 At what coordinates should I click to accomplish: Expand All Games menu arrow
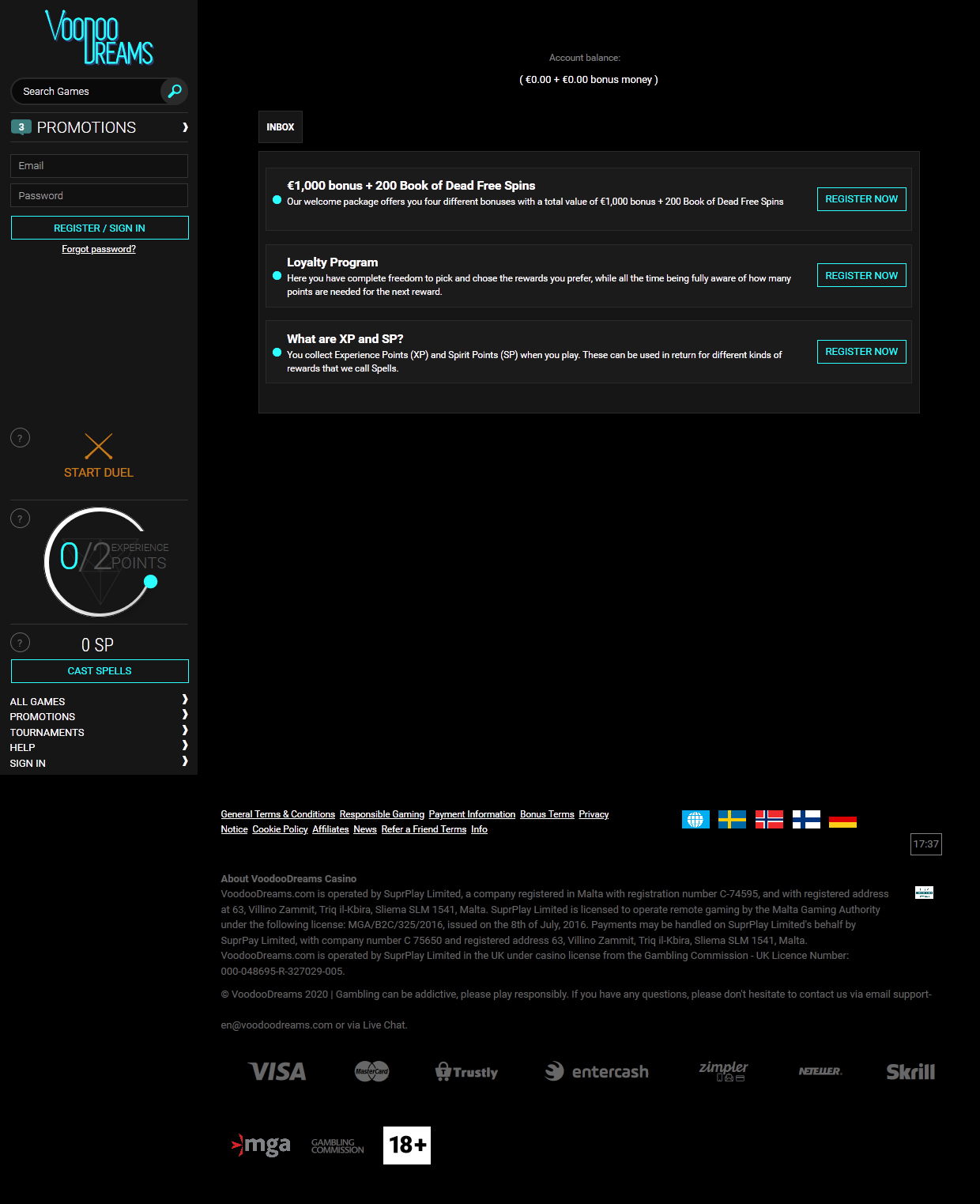point(185,700)
